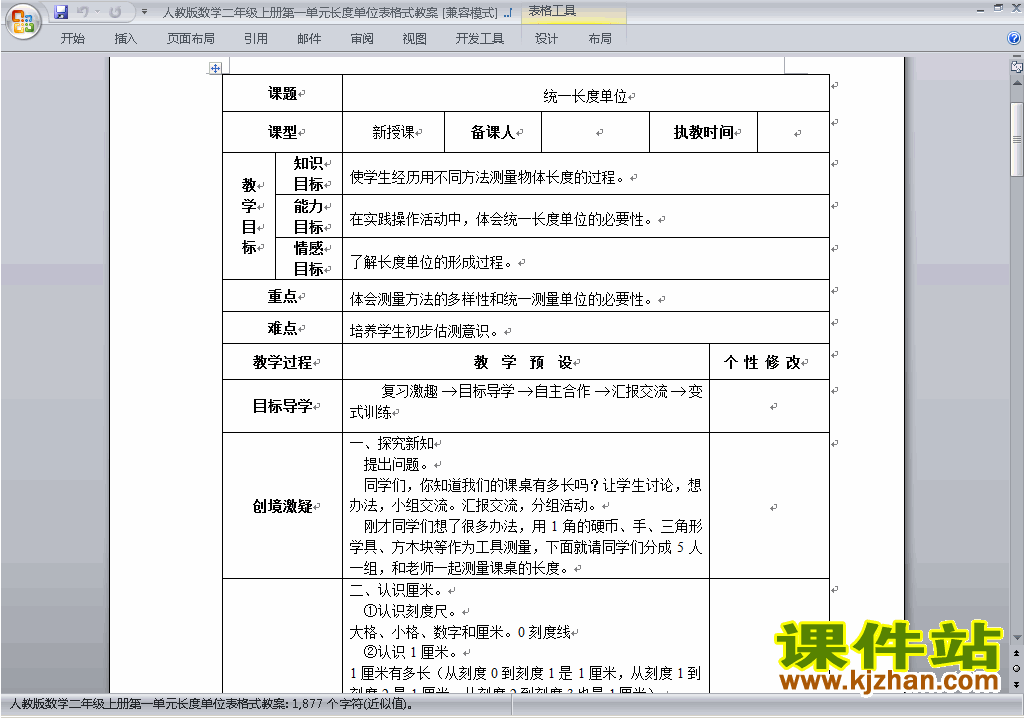Screen dimensions: 1024x718
Task: Click 个性修改 empty cell beside 创境激疑
Action: click(x=769, y=506)
